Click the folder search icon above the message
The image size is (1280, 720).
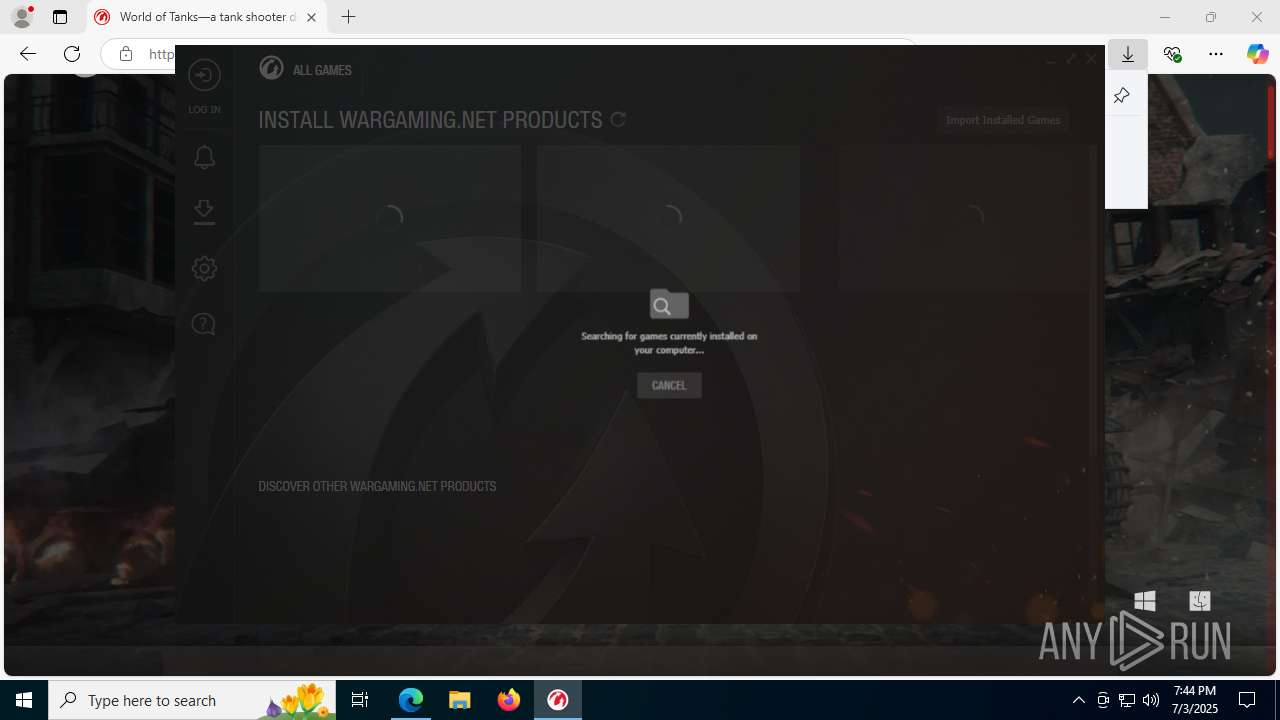point(669,304)
